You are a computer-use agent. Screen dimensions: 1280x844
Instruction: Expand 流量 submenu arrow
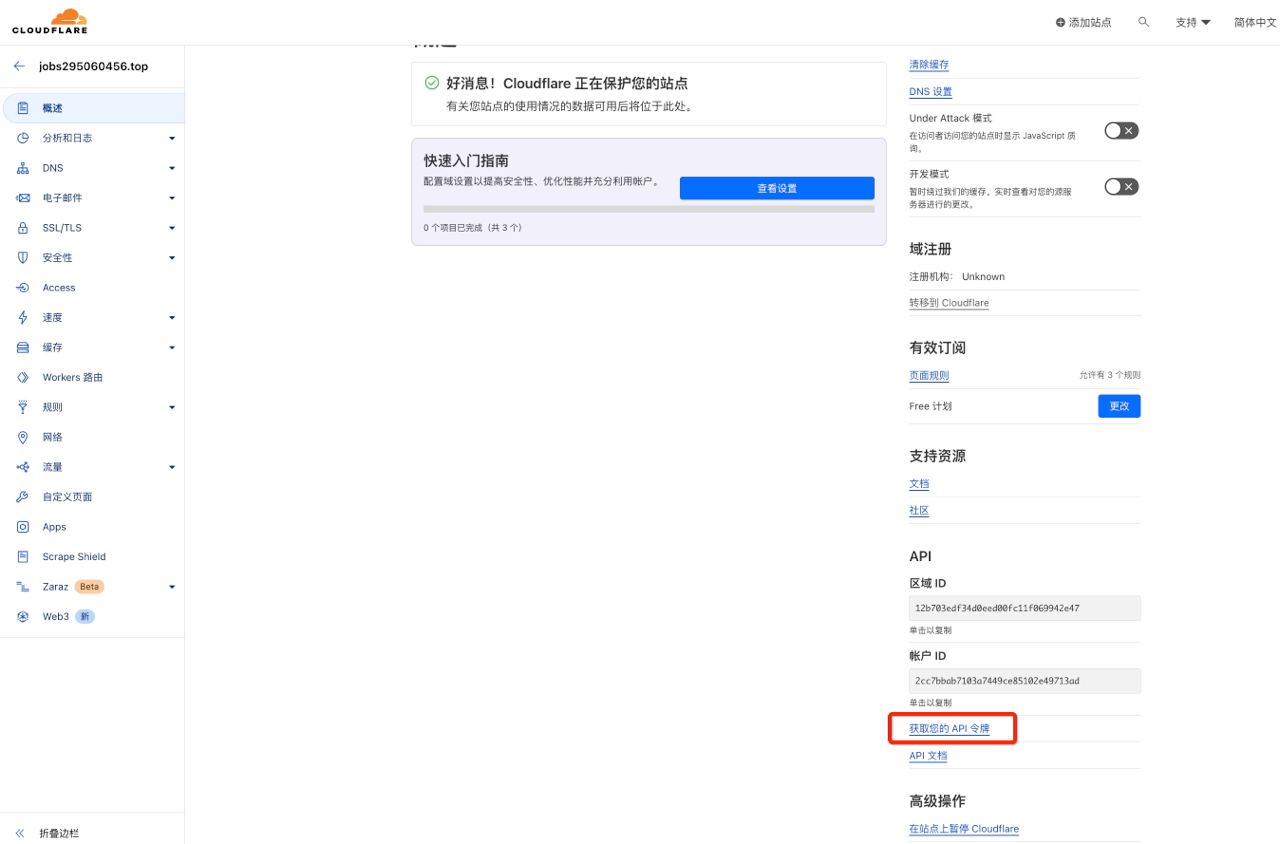[x=172, y=467]
